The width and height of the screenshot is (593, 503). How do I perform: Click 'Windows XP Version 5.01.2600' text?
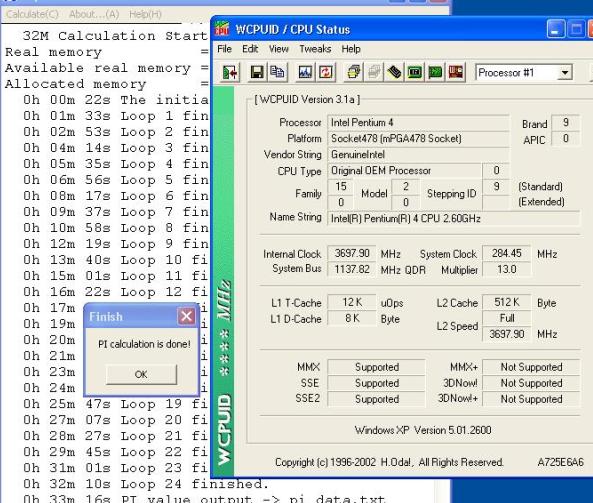(x=423, y=430)
